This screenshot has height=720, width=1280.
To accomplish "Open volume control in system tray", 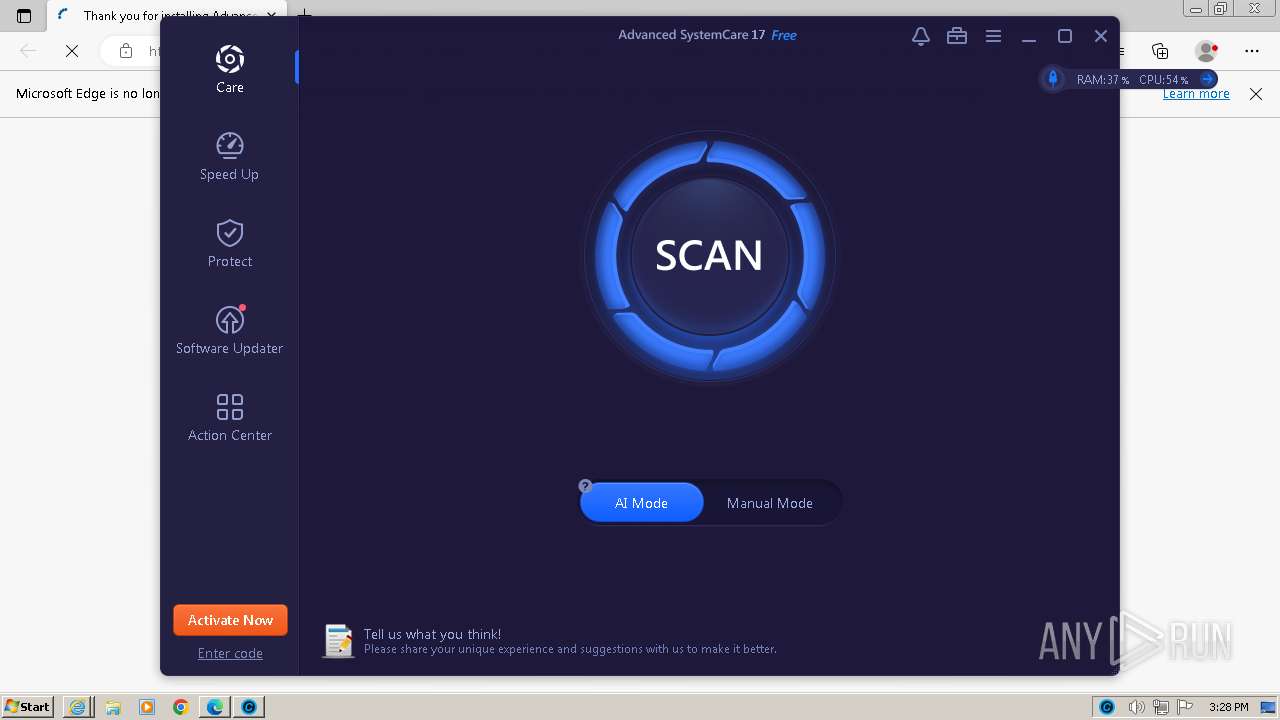I will (1136, 707).
